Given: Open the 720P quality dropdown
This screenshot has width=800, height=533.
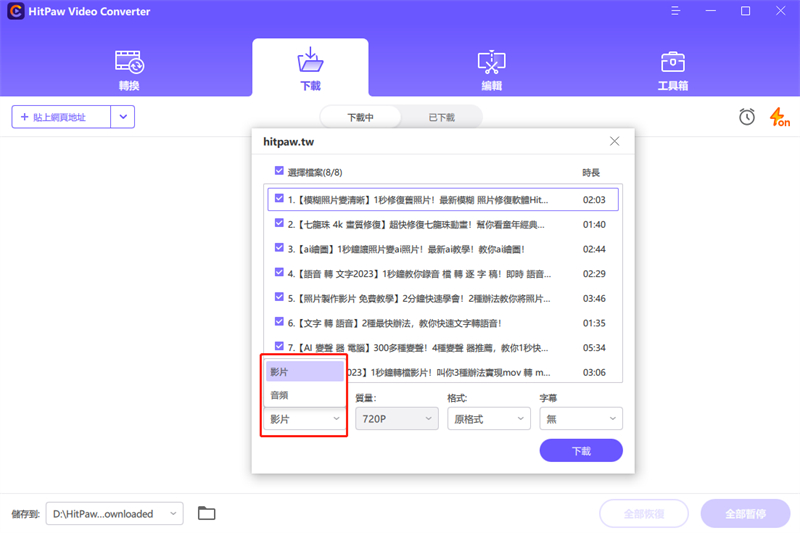Looking at the screenshot, I should click(396, 419).
